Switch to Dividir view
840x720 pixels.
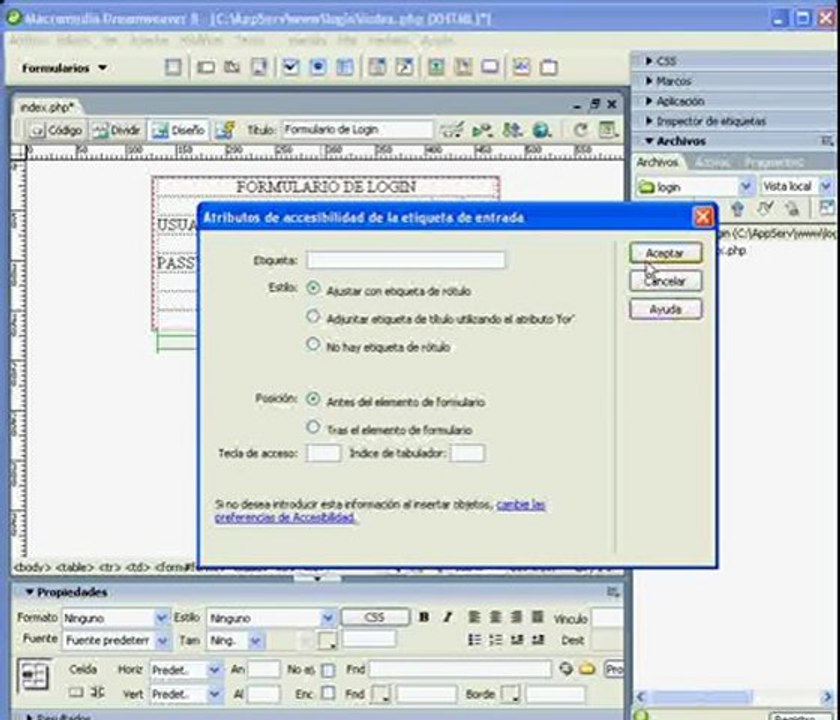pyautogui.click(x=117, y=130)
